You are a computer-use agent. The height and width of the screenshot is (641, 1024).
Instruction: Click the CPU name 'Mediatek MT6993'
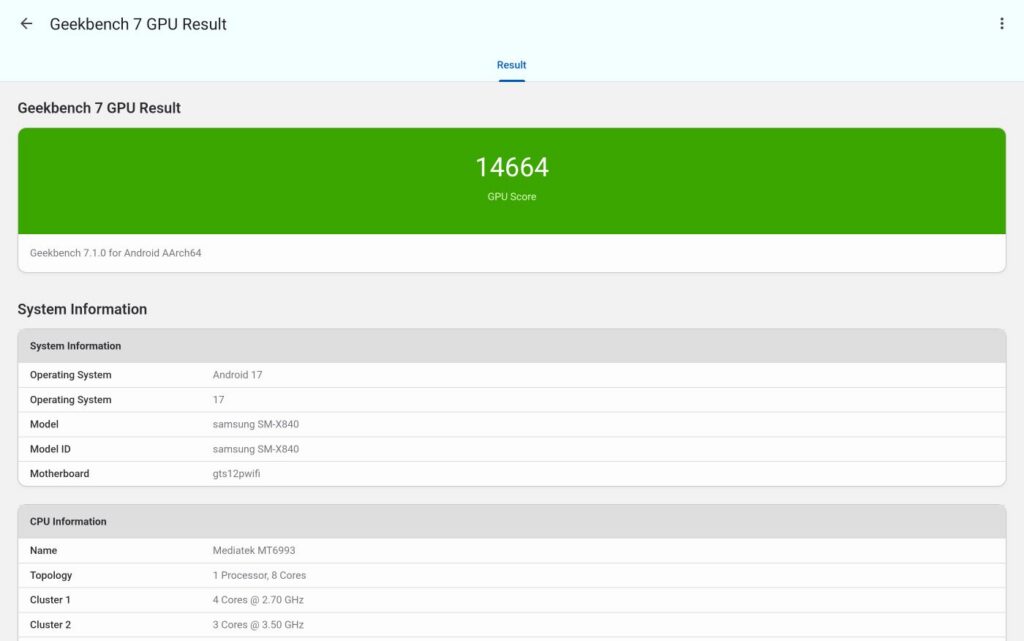click(253, 550)
